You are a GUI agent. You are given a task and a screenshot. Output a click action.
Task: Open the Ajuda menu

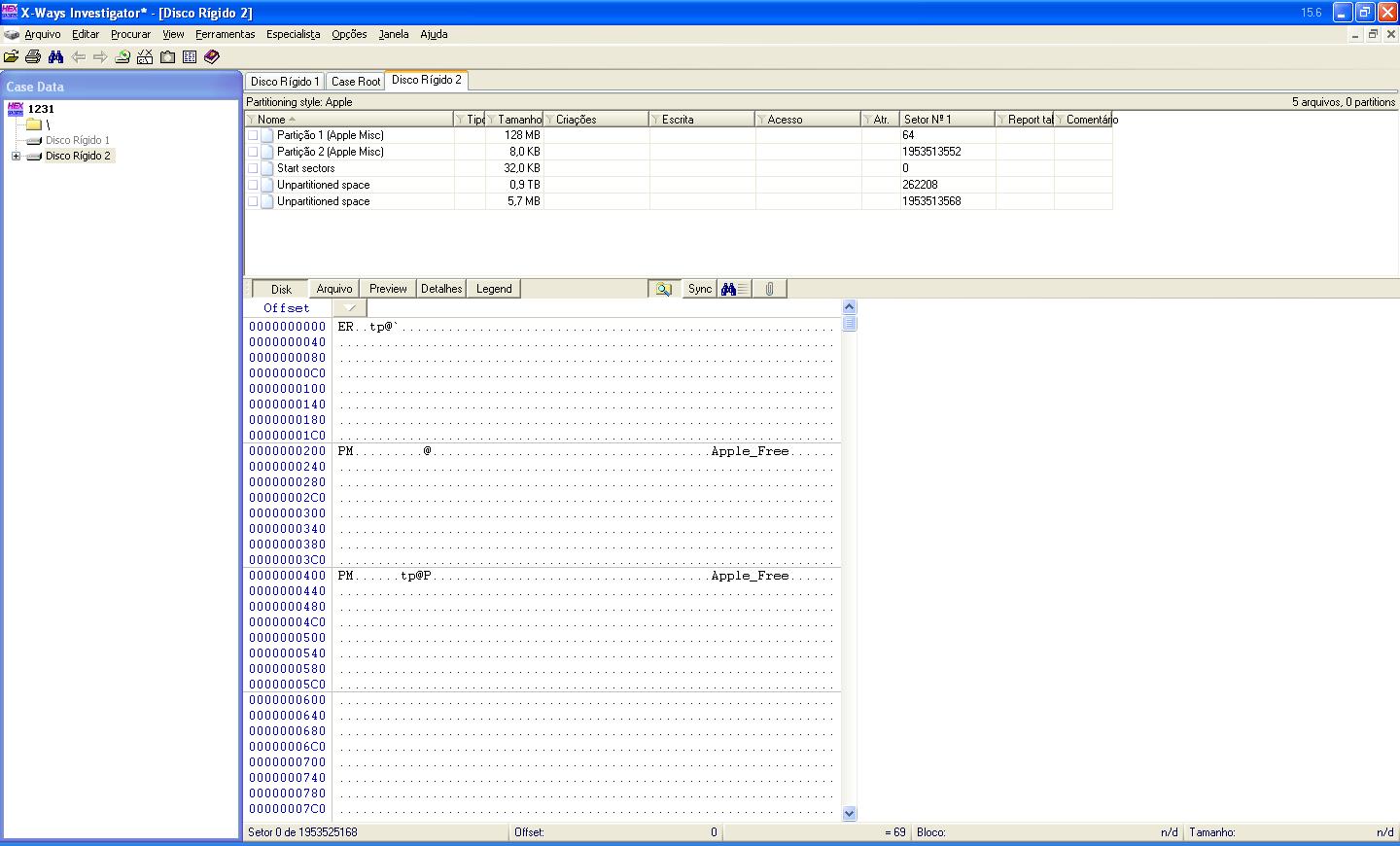click(434, 34)
